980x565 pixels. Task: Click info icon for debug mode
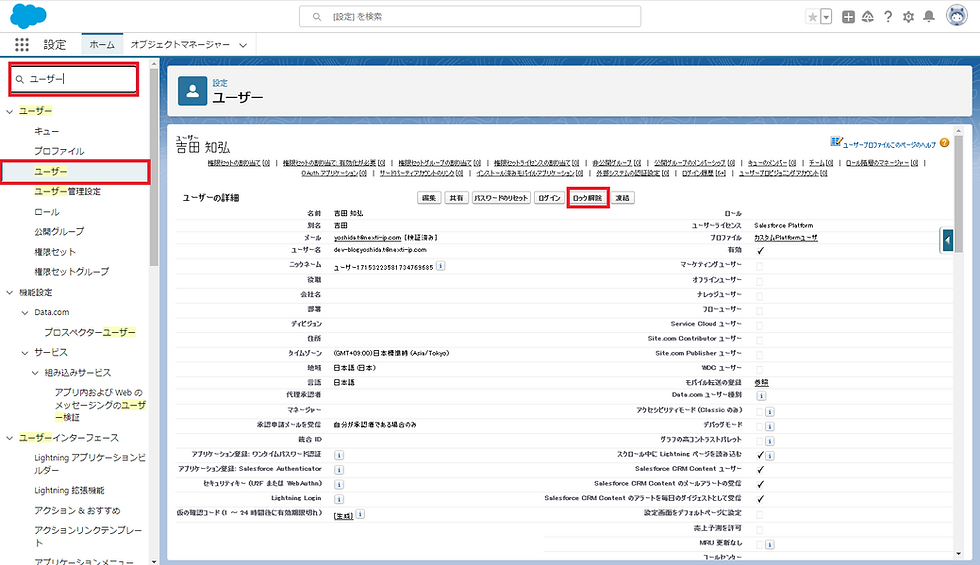(x=770, y=426)
